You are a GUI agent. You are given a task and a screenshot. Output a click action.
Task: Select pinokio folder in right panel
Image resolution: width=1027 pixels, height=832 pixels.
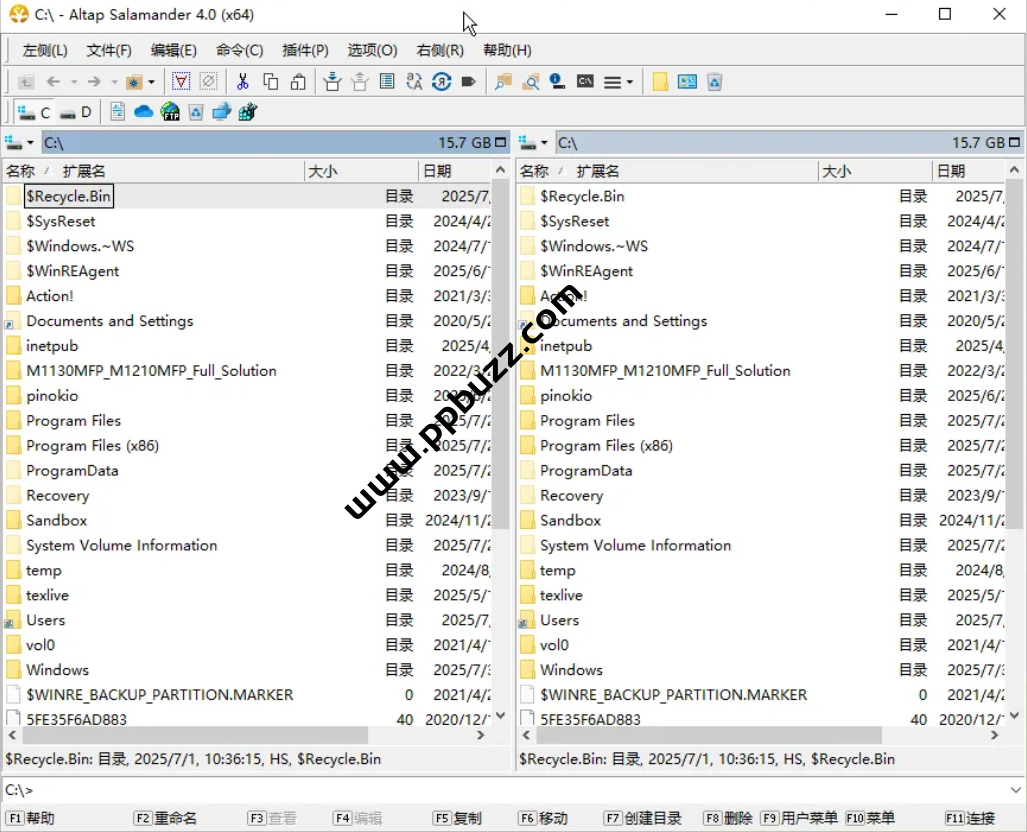[566, 396]
